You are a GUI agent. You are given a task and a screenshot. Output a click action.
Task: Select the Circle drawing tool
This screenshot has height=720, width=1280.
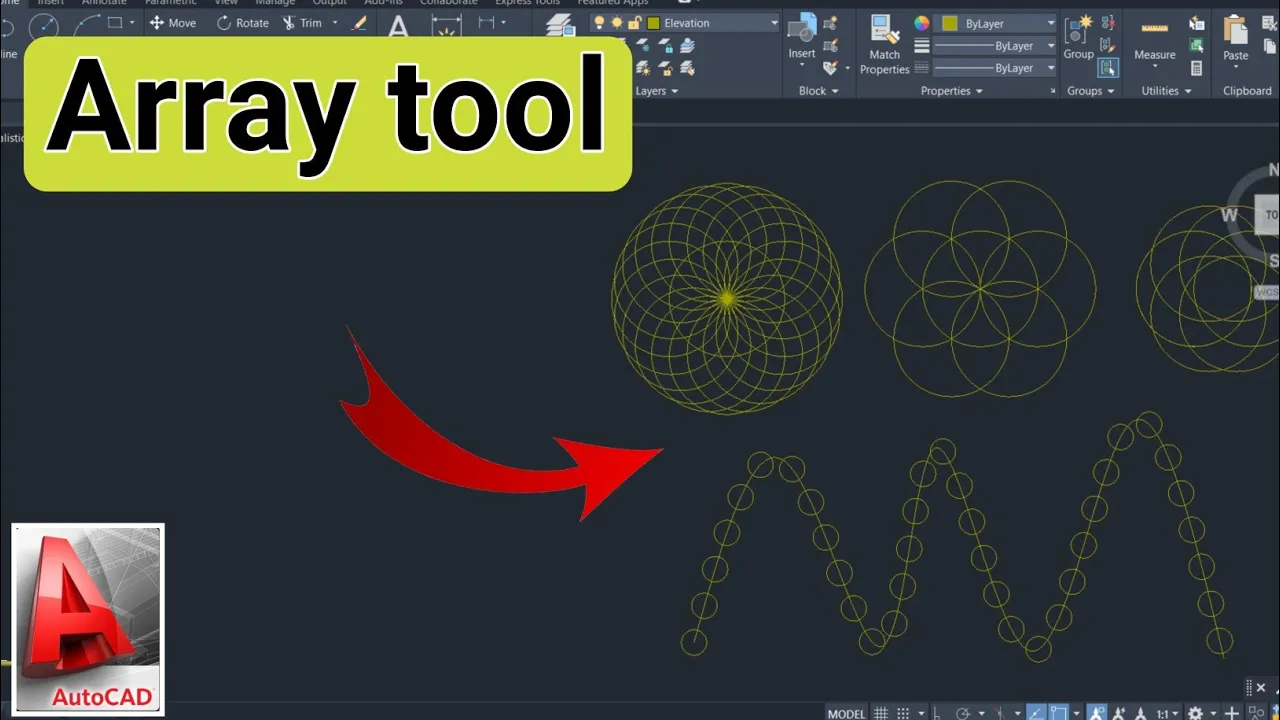pos(45,24)
